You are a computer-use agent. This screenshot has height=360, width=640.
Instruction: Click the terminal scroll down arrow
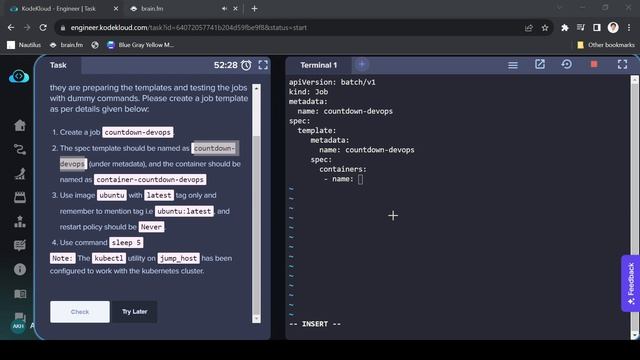(634, 335)
